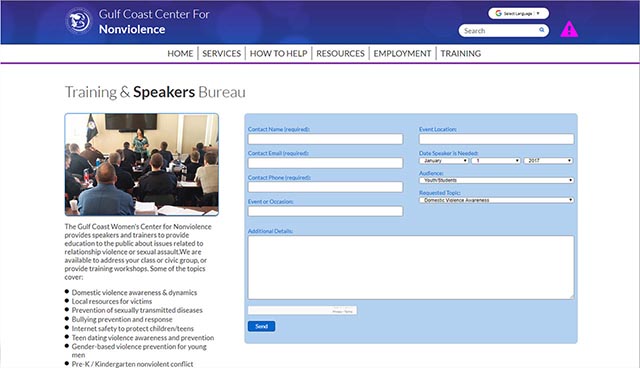Focus the Contact Name field
The height and width of the screenshot is (368, 640).
pos(325,139)
